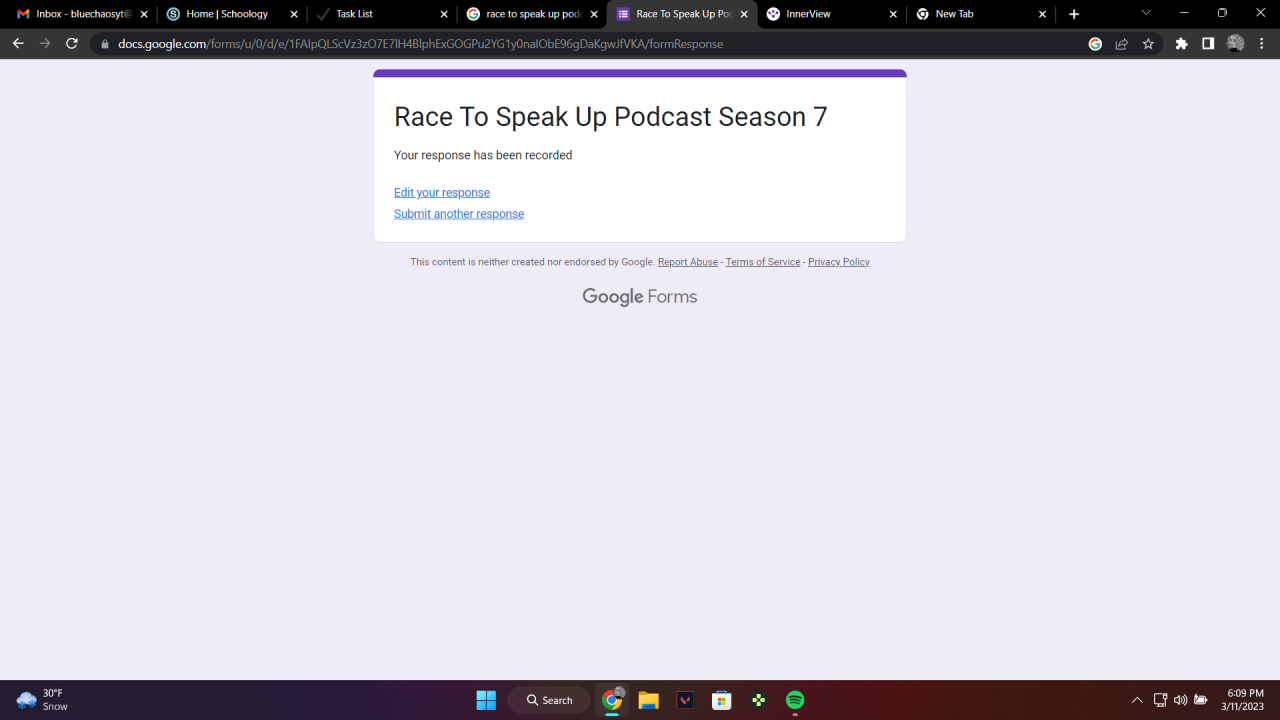Go back to the previous page

(18, 44)
